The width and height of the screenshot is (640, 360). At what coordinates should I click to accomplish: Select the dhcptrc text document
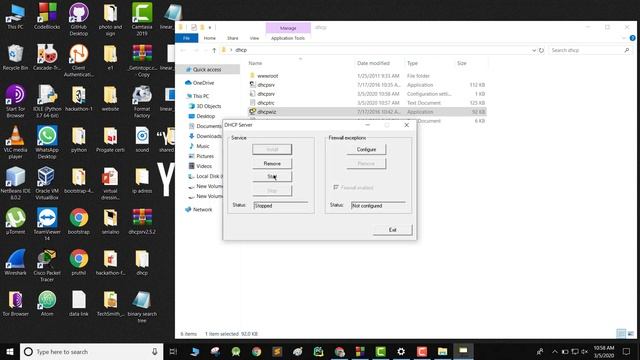click(266, 103)
